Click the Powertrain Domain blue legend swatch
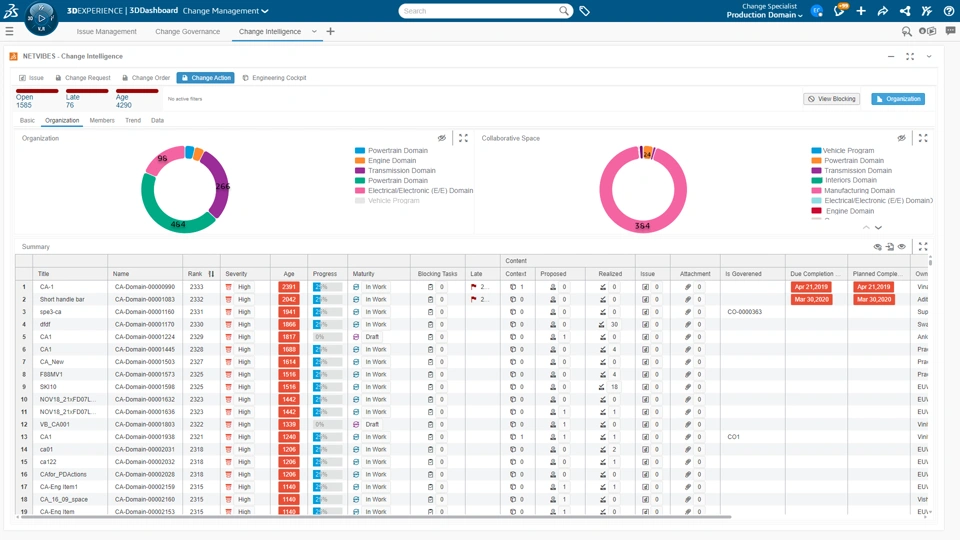The image size is (960, 540). click(x=360, y=151)
